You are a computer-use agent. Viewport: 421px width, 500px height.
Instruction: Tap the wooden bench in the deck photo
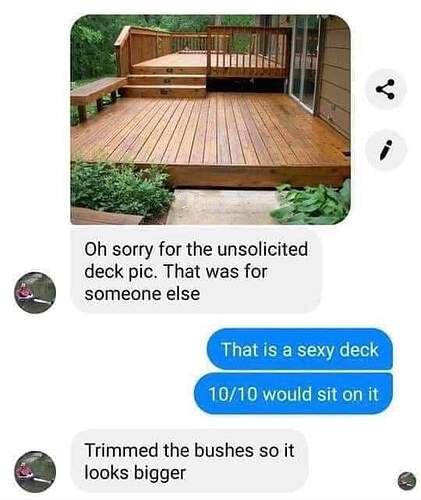click(x=95, y=93)
